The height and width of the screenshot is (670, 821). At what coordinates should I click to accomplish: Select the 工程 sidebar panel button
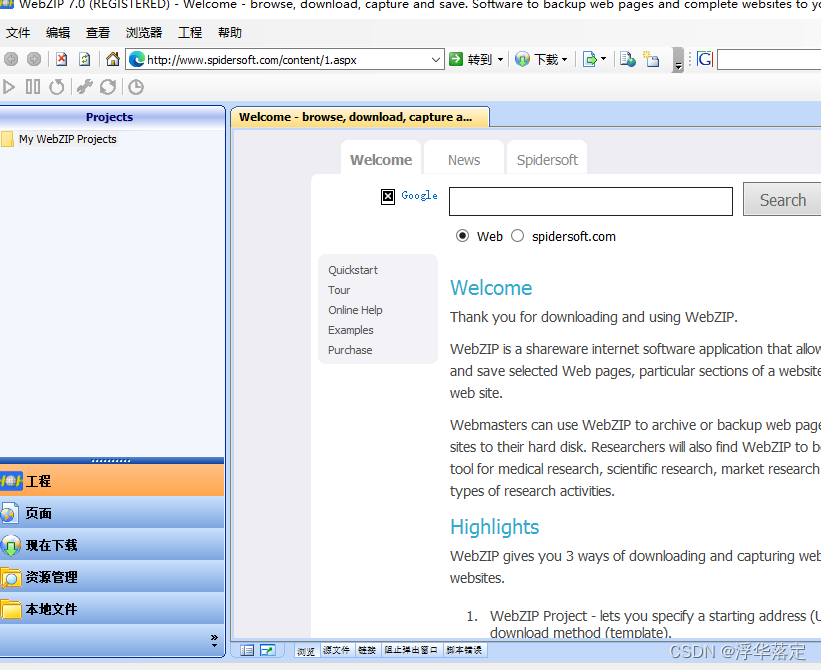[x=112, y=481]
